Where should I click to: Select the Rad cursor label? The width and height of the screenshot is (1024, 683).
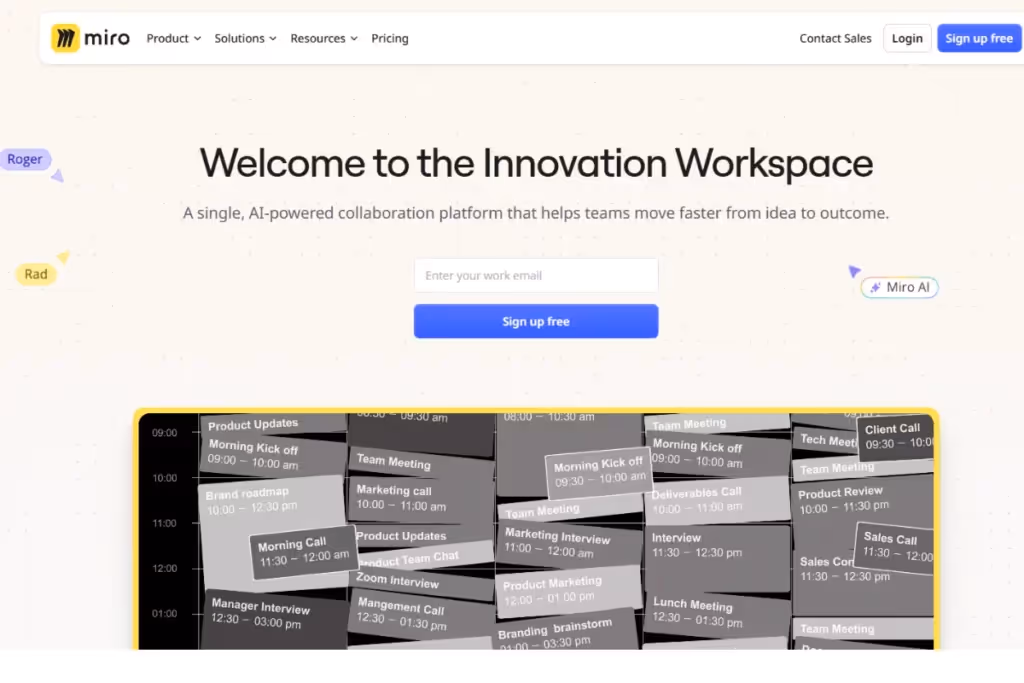(x=36, y=274)
